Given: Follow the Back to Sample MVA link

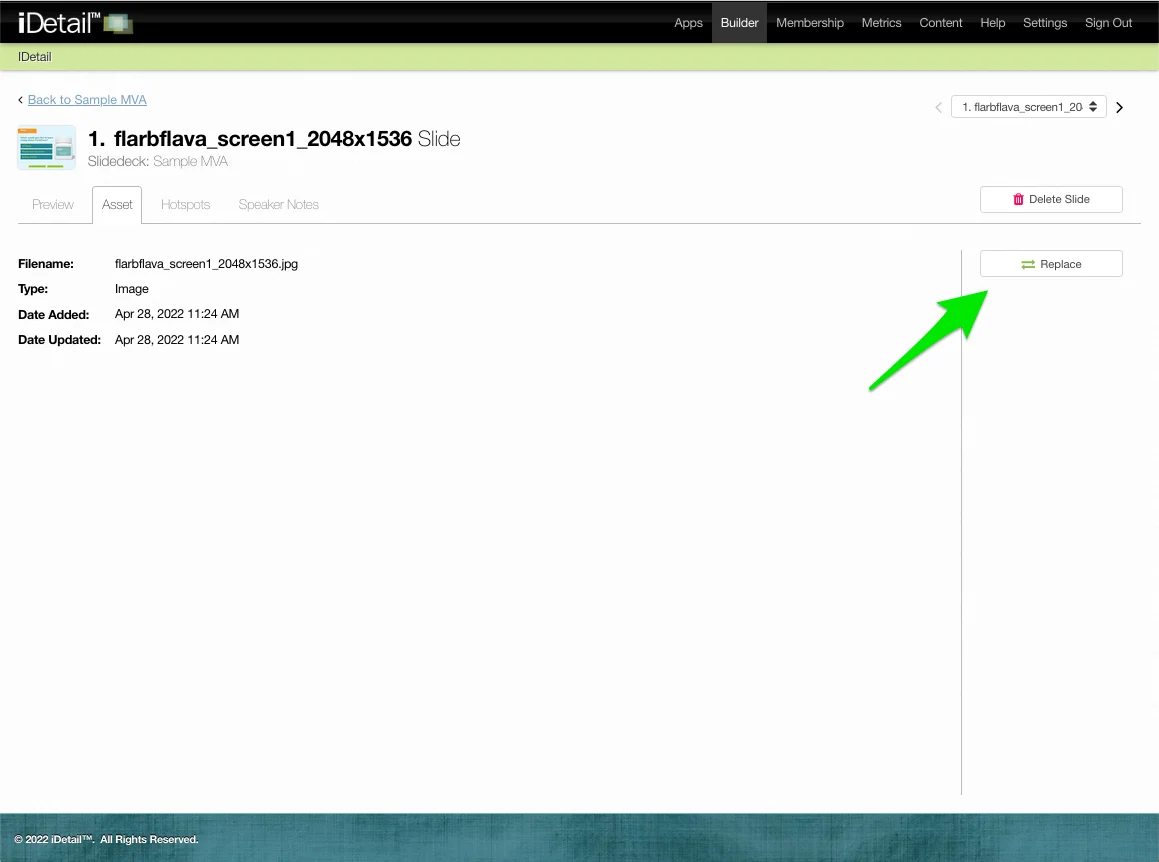Looking at the screenshot, I should pyautogui.click(x=87, y=100).
